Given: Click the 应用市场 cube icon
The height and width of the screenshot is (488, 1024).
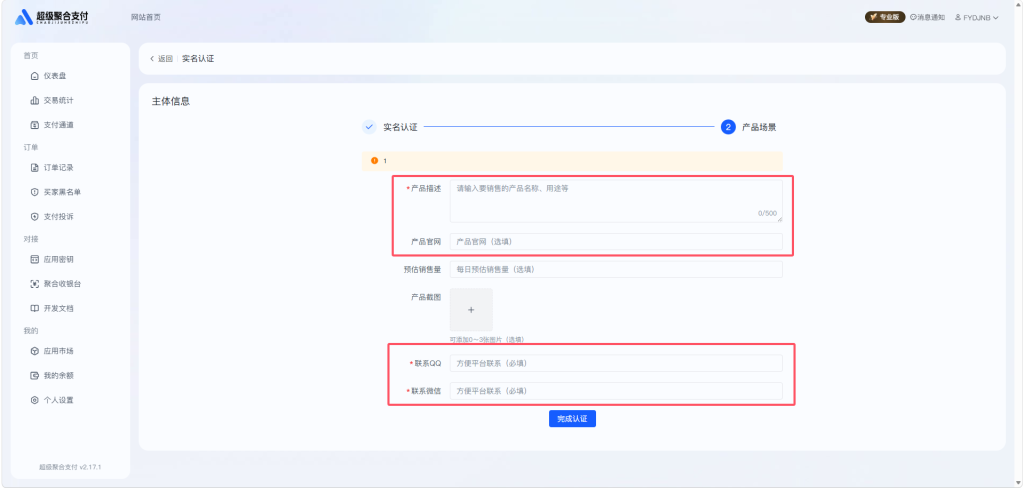Looking at the screenshot, I should [35, 351].
